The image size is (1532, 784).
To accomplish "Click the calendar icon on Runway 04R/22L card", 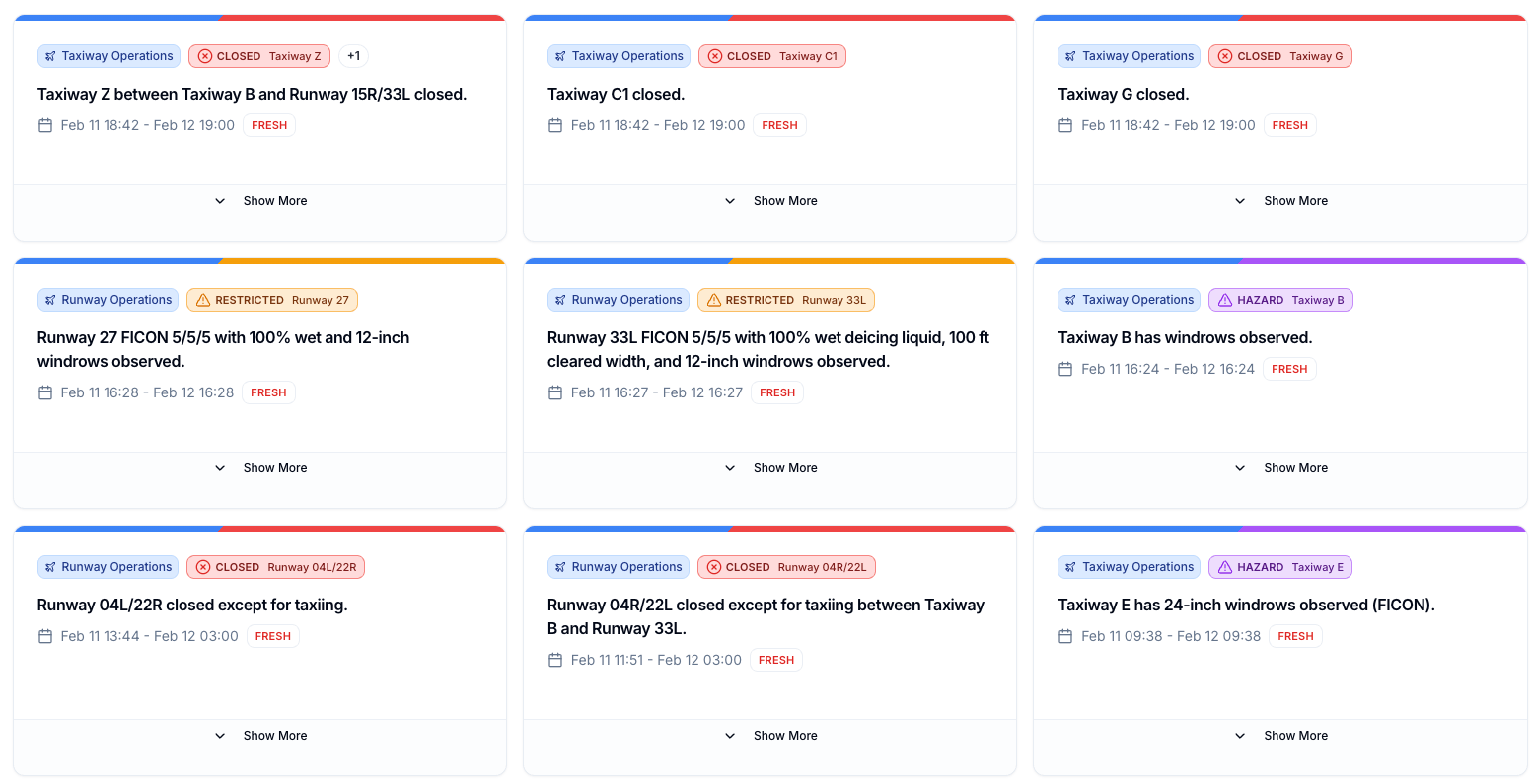I will pos(555,660).
